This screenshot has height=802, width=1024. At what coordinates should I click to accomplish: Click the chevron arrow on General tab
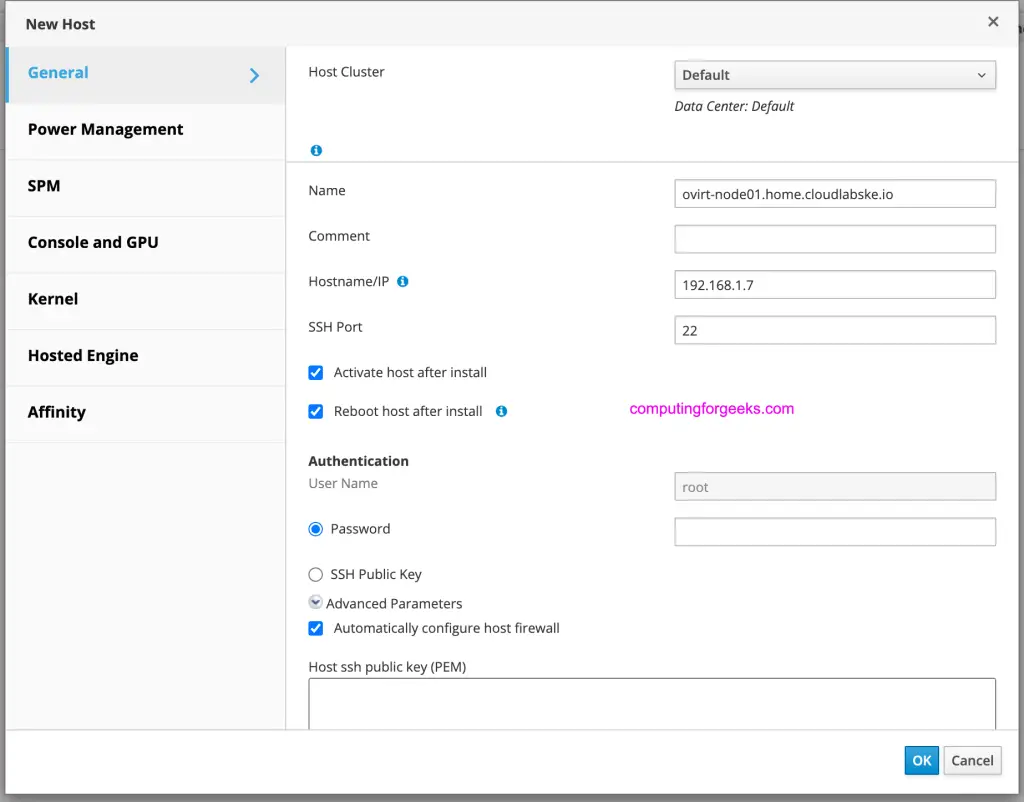254,76
